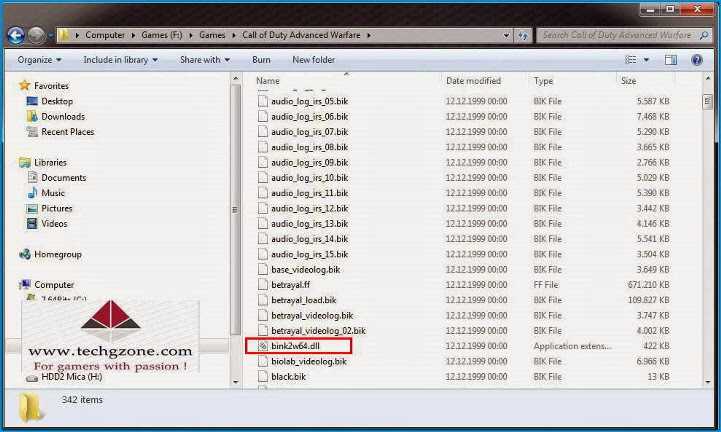Select Desktop in Favorites

pyautogui.click(x=57, y=101)
